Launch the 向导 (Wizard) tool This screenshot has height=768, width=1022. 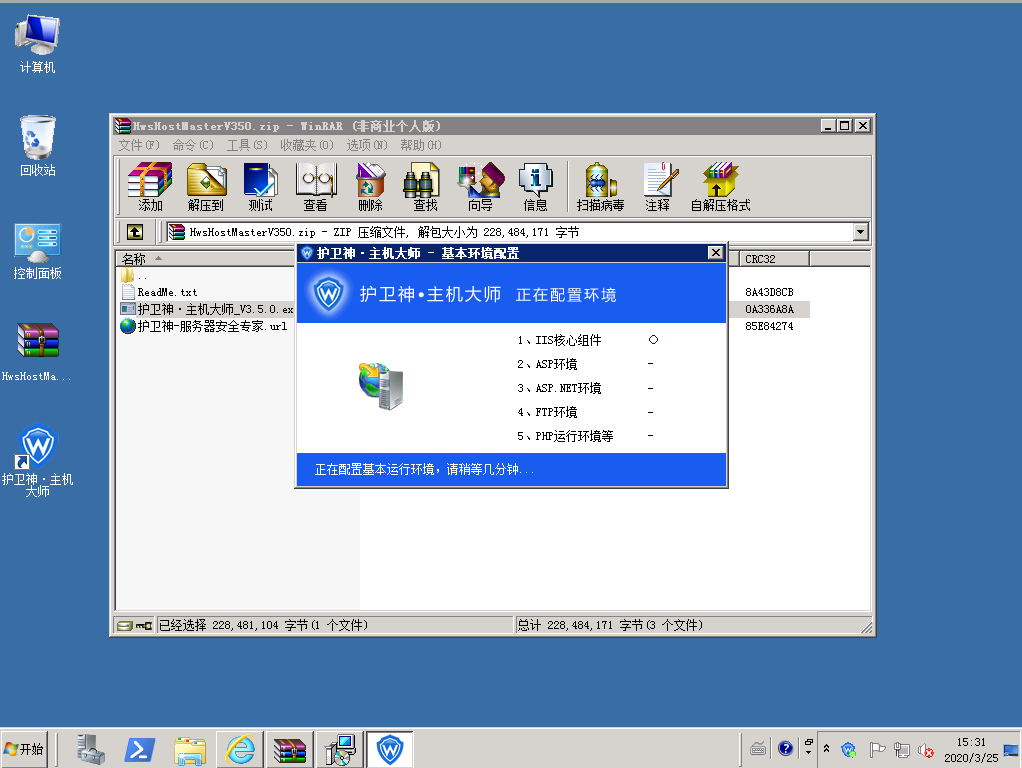pos(480,186)
